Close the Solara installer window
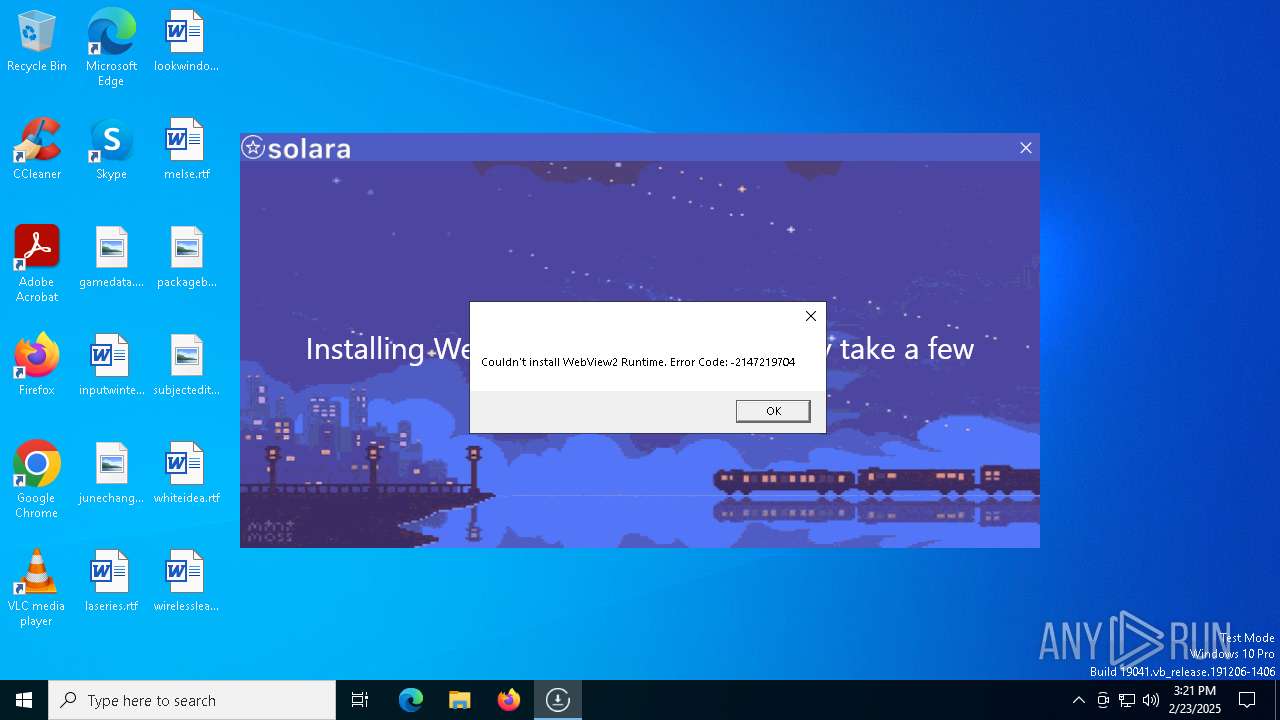The width and height of the screenshot is (1280, 720). (x=1025, y=148)
